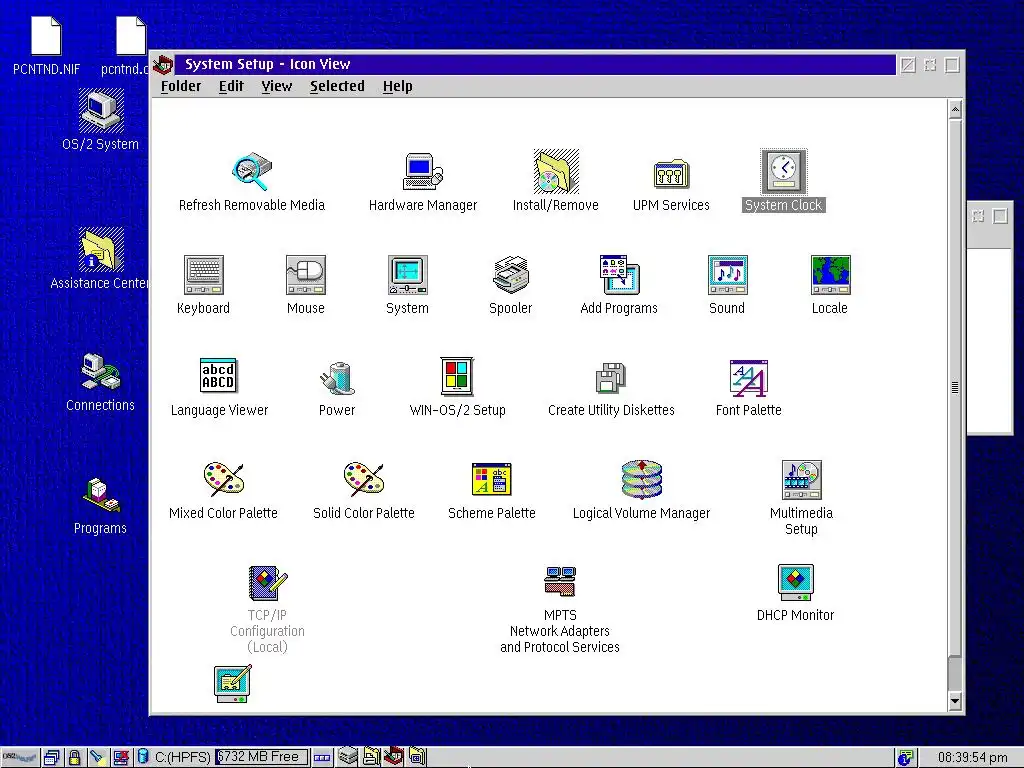Open the Edit menu
Screen dimensions: 1024x768
pos(231,86)
